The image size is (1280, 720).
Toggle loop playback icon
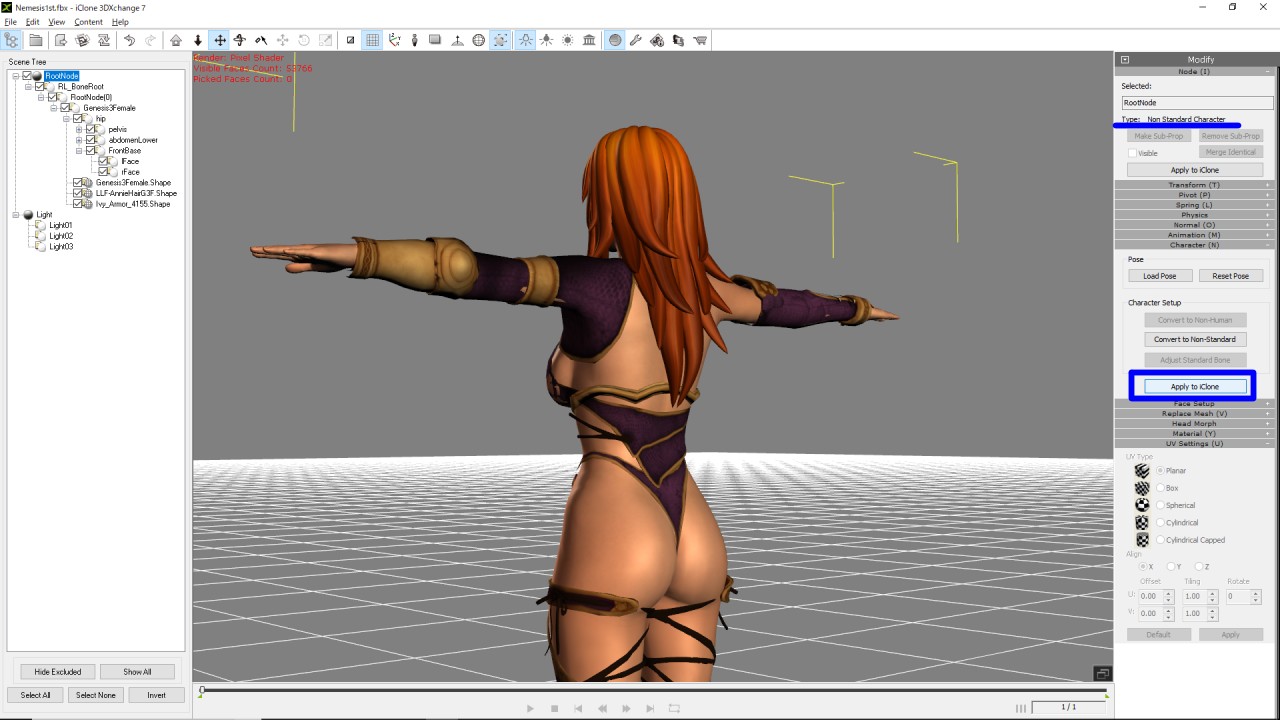(674, 708)
